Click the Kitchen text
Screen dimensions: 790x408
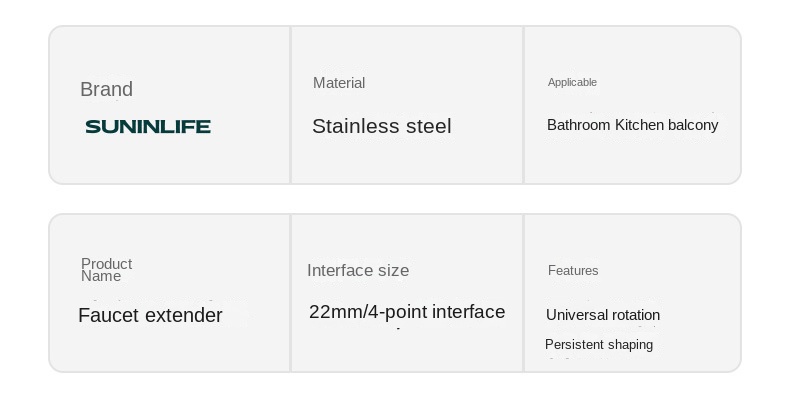point(639,125)
